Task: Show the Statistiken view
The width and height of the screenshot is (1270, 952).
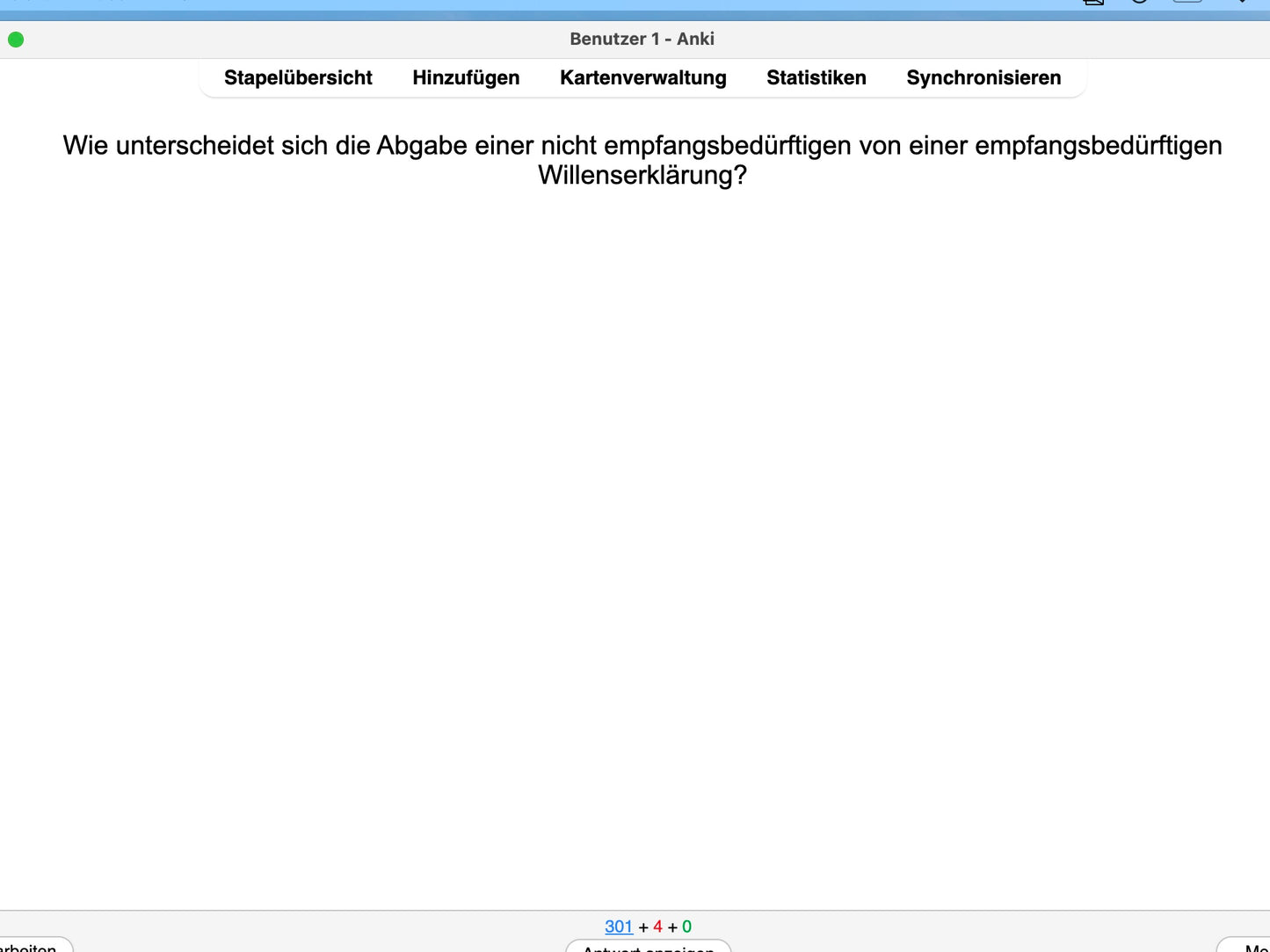Action: pyautogui.click(x=816, y=78)
